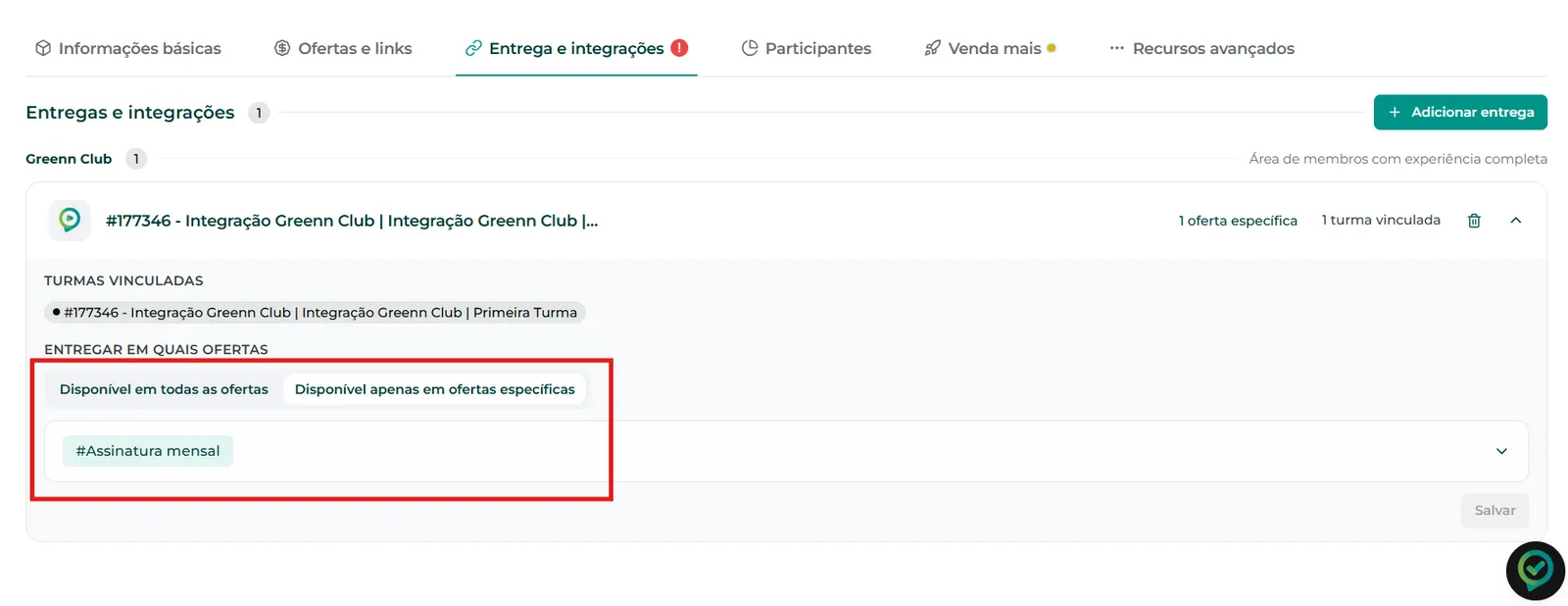Image resolution: width=1568 pixels, height=606 pixels.
Task: Go to Venda mais tab
Action: click(x=990, y=48)
